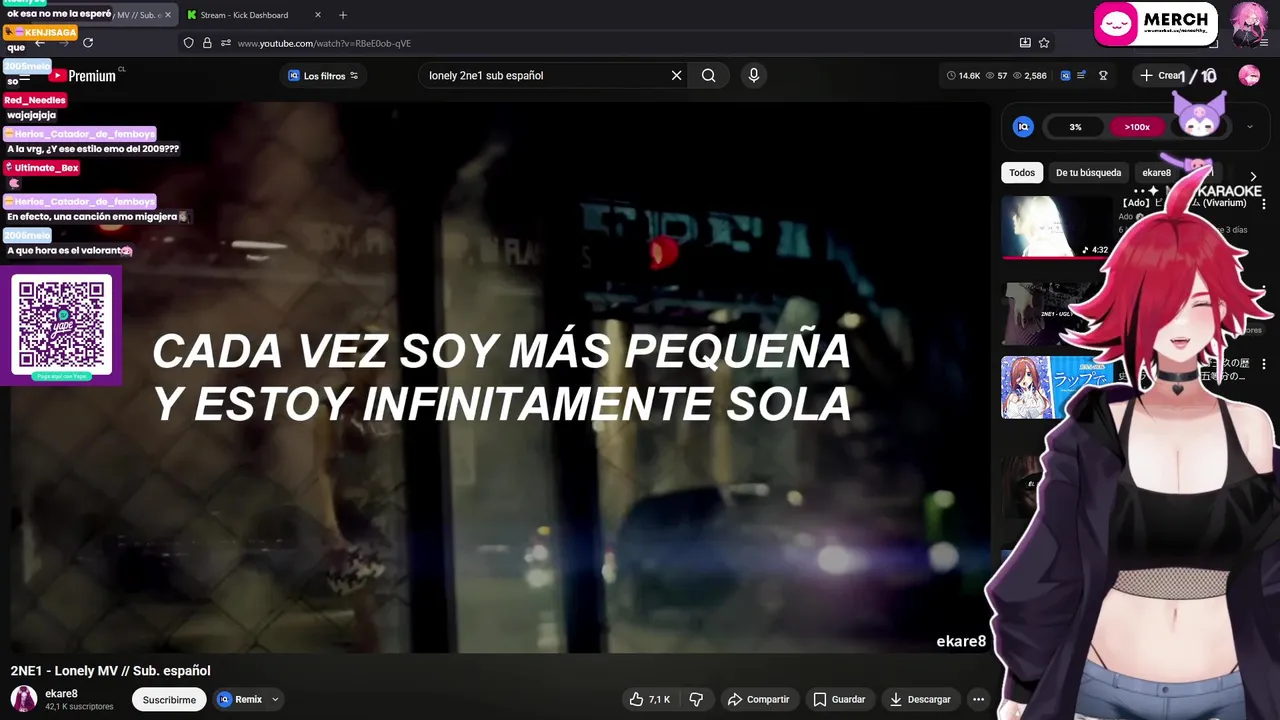Expand the Remix dropdown arrow
Screen dimensions: 1280x720
275,700
